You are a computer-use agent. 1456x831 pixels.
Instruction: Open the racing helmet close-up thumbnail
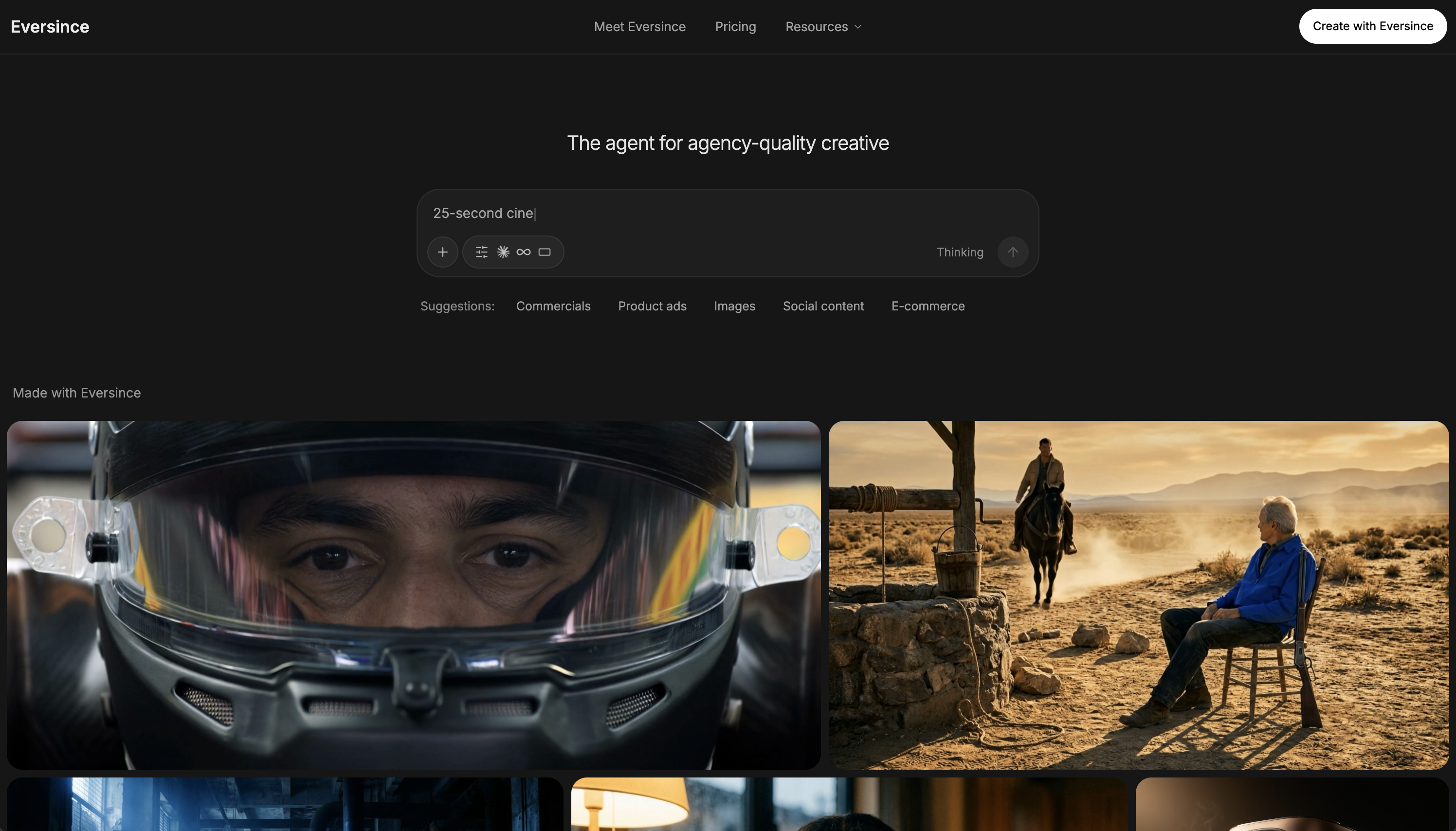tap(413, 595)
